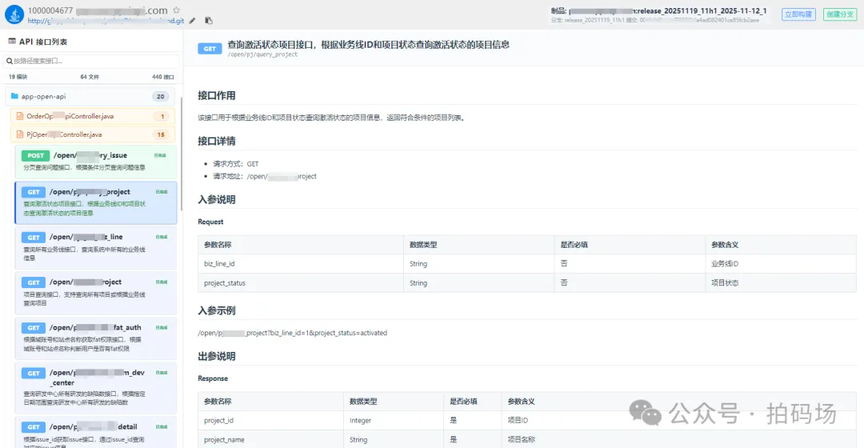
Task: Click the 项目状态 meaning cell
Action: pos(780,283)
